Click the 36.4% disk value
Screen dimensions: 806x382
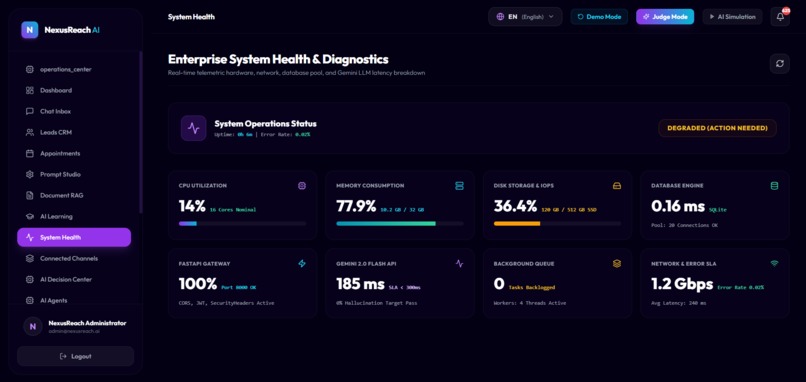[x=515, y=207]
